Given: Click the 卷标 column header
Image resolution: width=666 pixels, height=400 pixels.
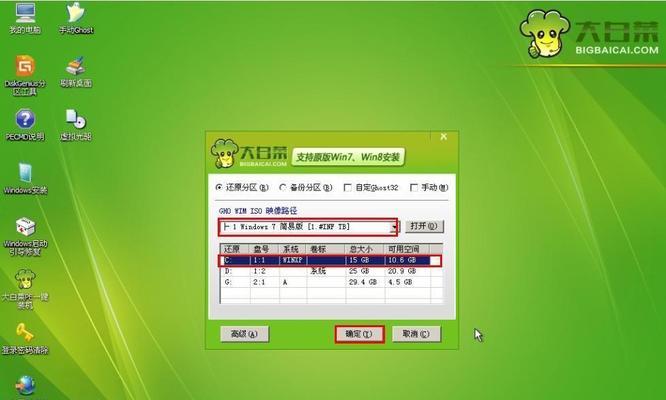Looking at the screenshot, I should (x=326, y=249).
